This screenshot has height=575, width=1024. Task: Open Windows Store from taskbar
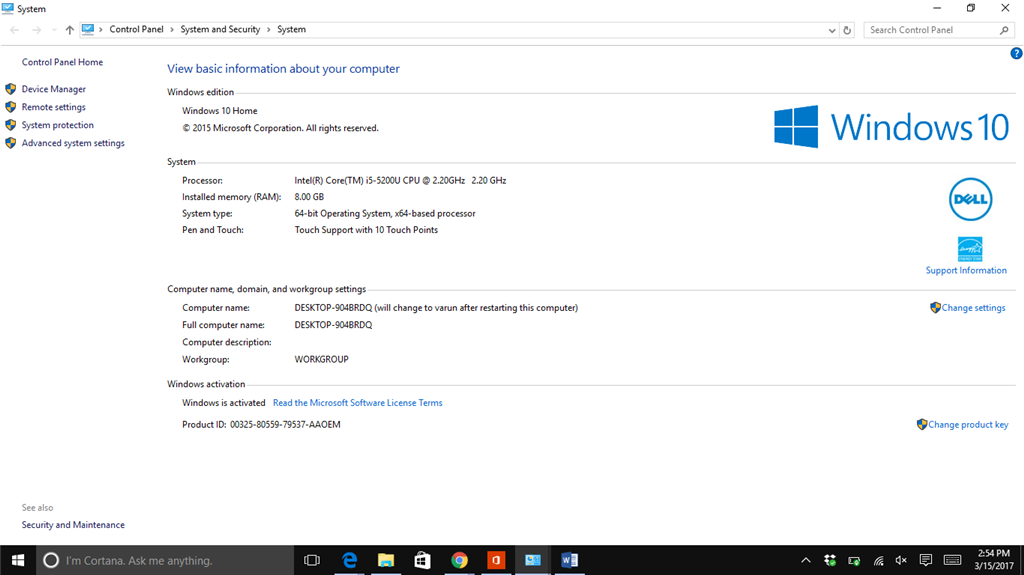tap(423, 561)
